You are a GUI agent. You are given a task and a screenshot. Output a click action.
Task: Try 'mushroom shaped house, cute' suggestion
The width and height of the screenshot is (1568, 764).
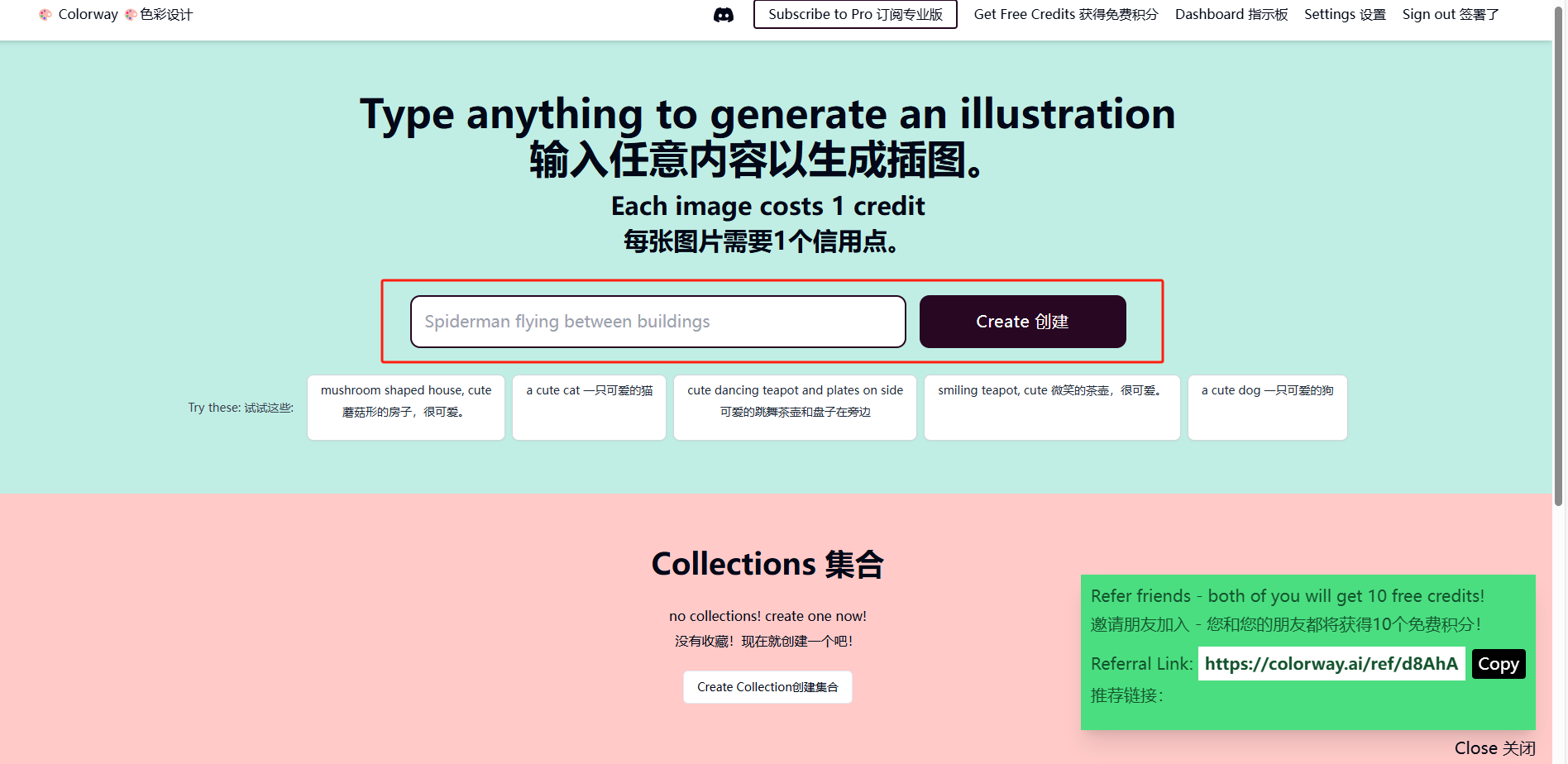pos(406,408)
